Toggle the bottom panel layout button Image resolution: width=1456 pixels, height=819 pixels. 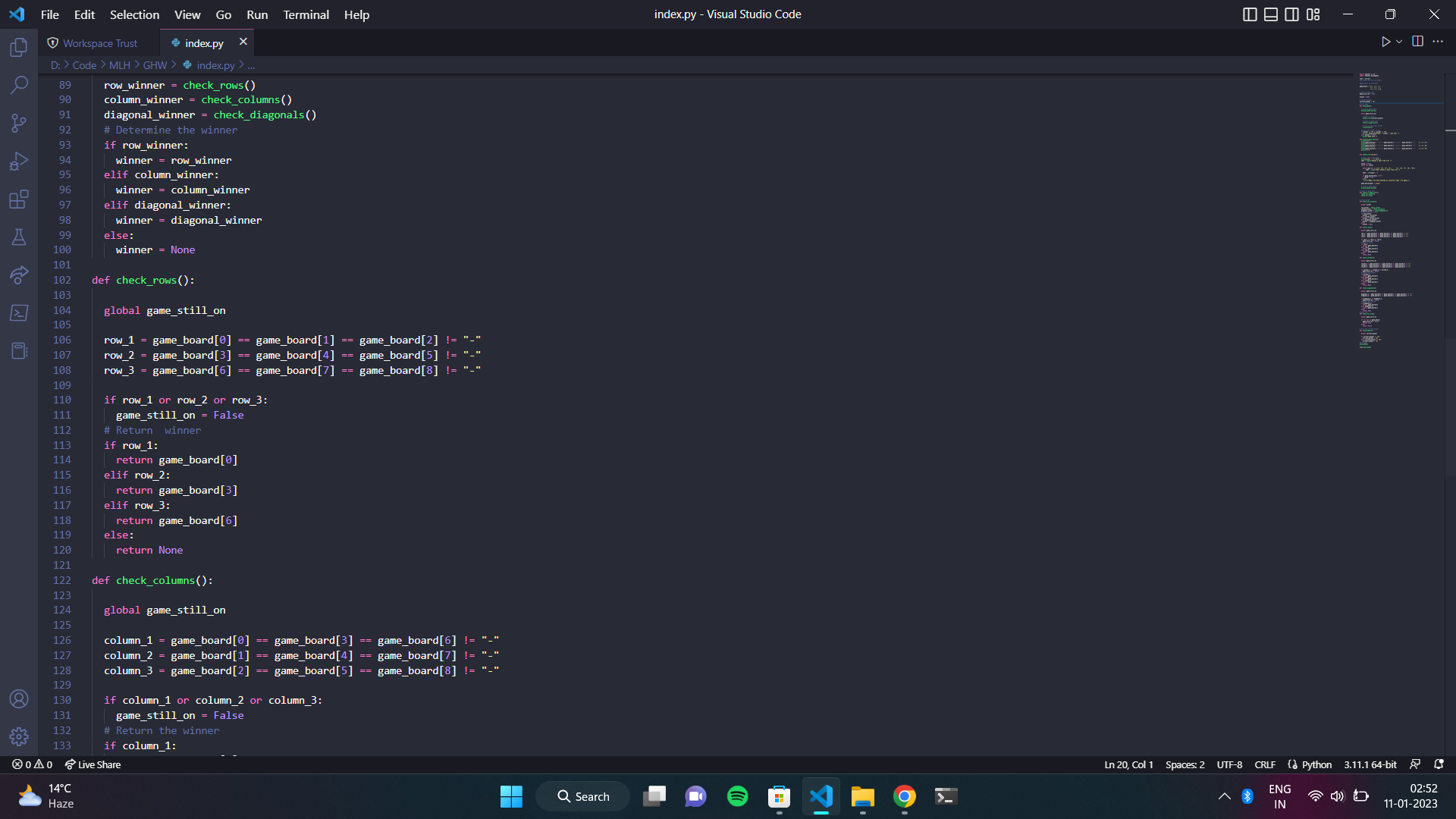tap(1271, 14)
